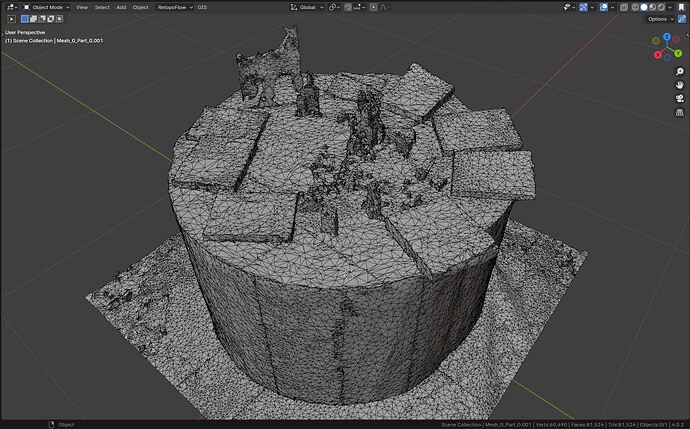
Task: Switch to solid viewport shading
Action: [644, 7]
